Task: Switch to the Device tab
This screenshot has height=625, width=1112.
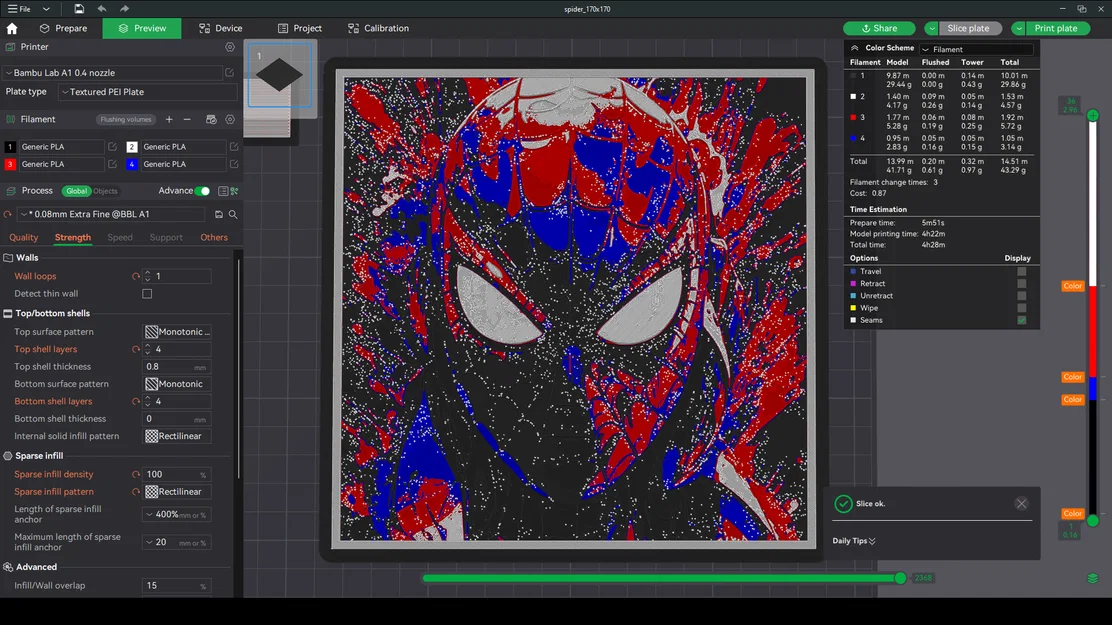Action: tap(220, 28)
